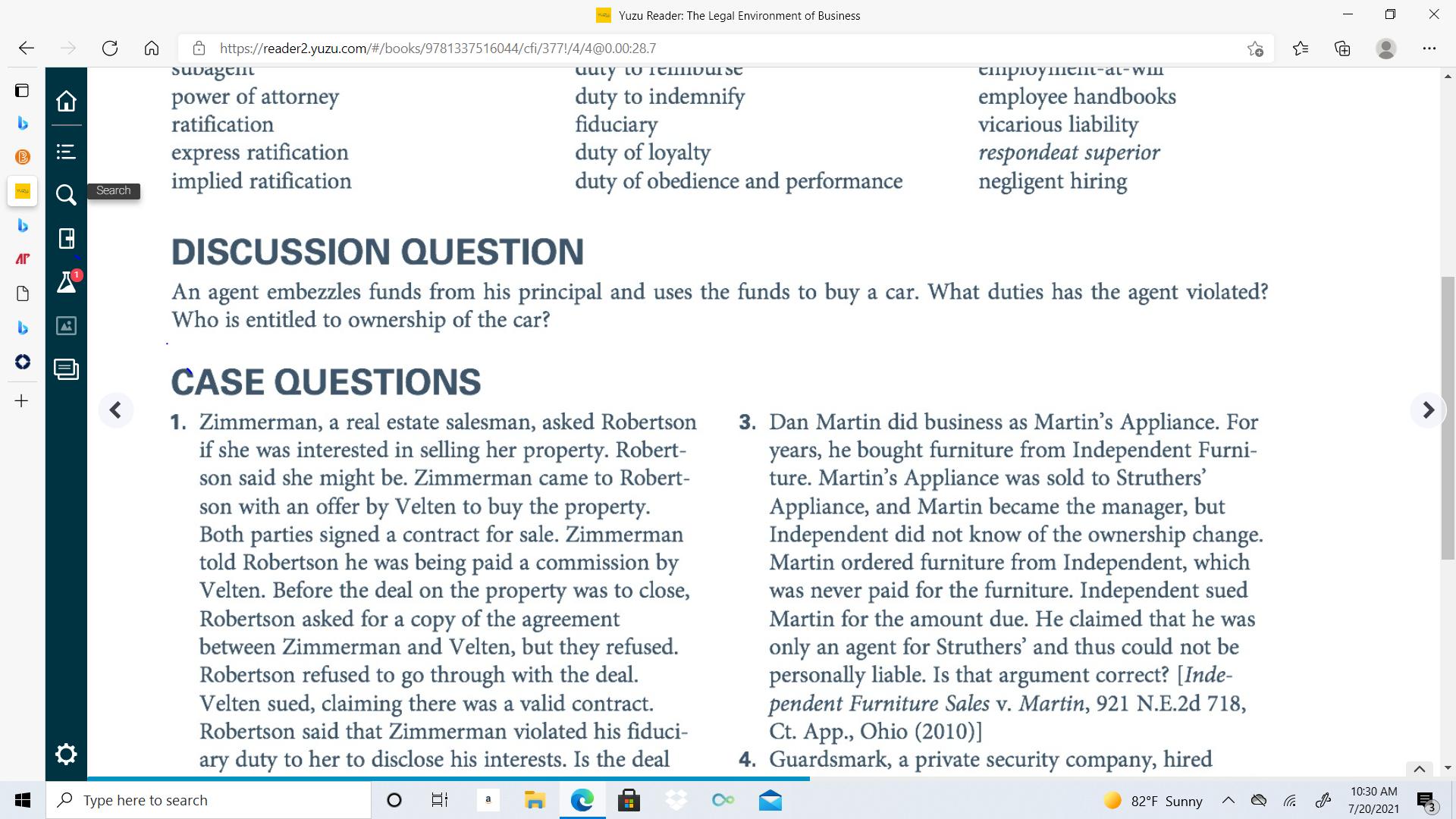Screen dimensions: 1456x819
Task: Click the vertical page scrollbar thumb
Action: [1448, 419]
